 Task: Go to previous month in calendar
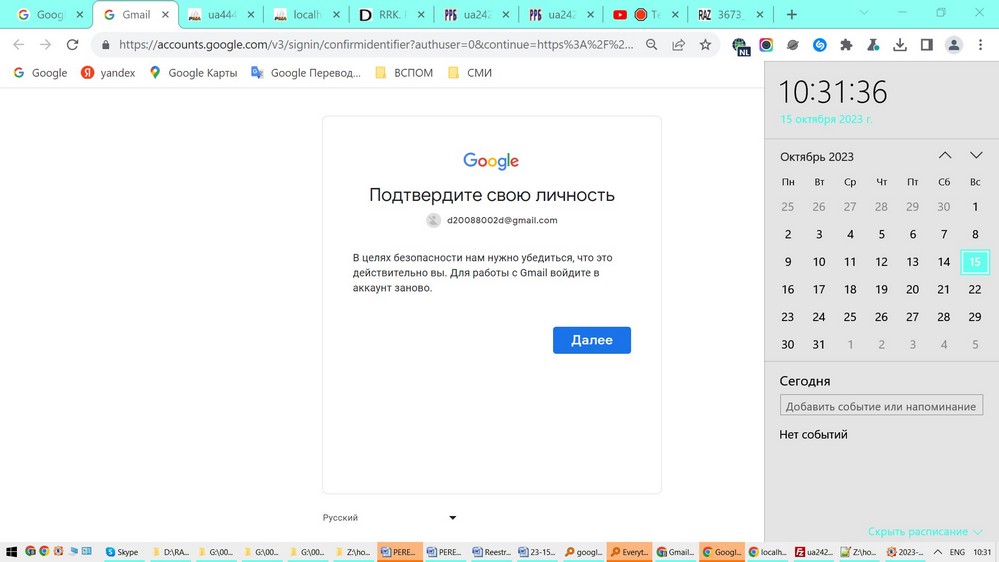click(945, 155)
